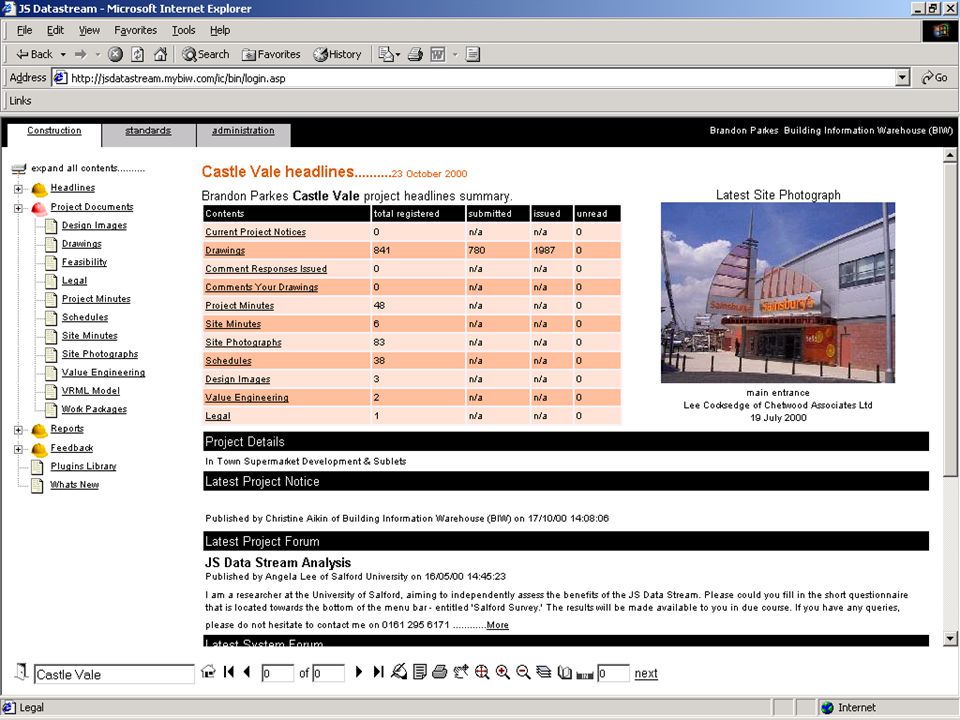Click the Edit with Word icon

coord(438,54)
